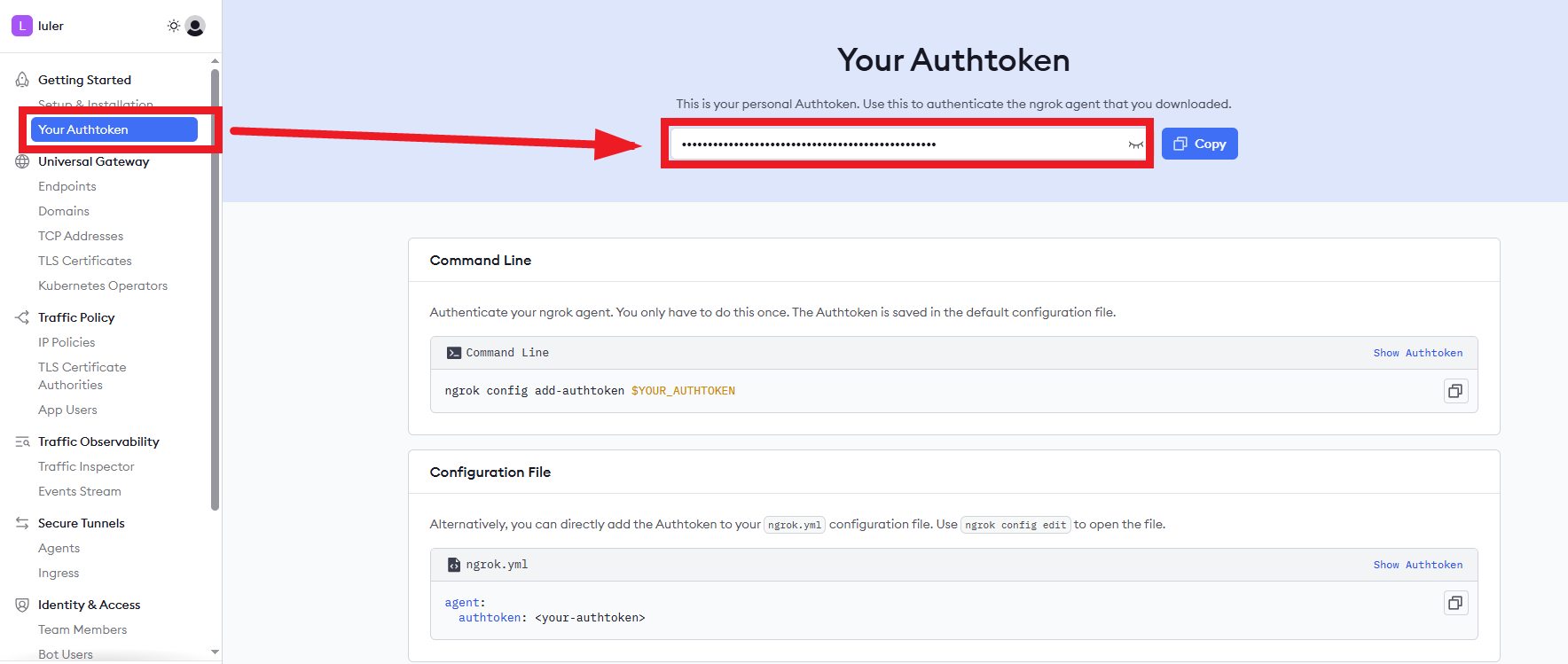Open Kubernetes Operators page

click(x=103, y=285)
